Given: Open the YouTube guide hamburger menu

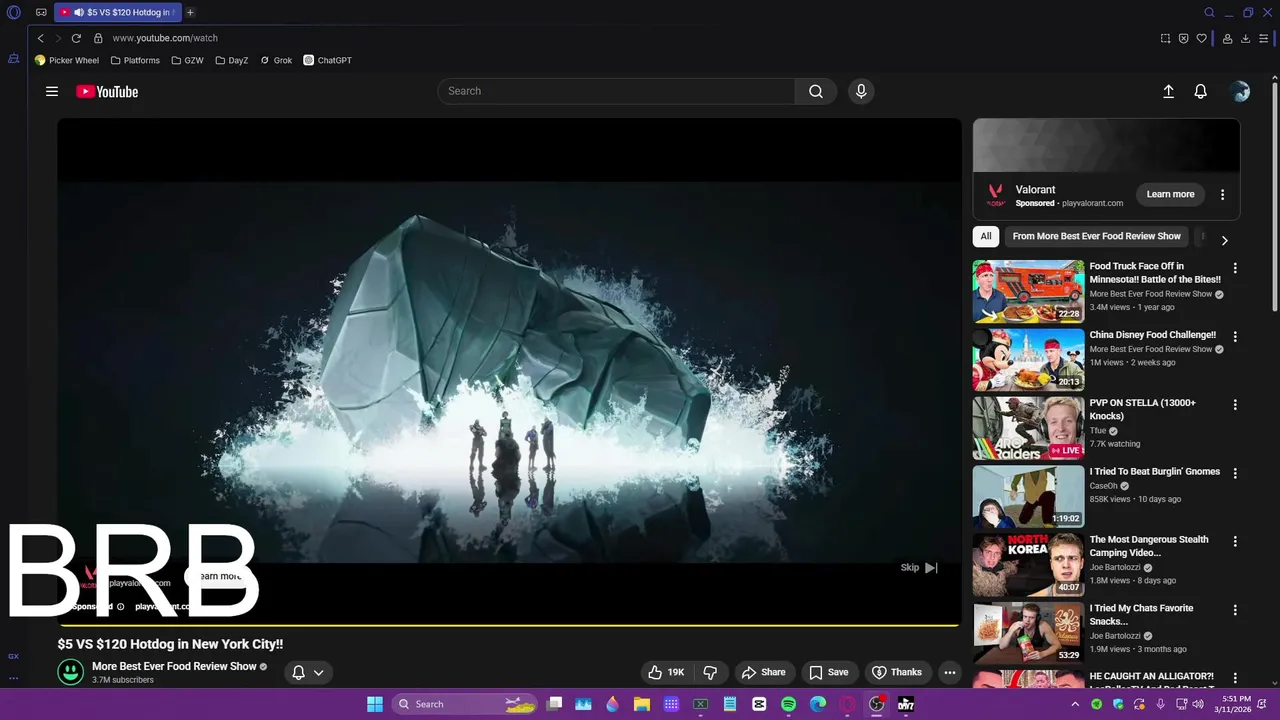Looking at the screenshot, I should point(52,91).
